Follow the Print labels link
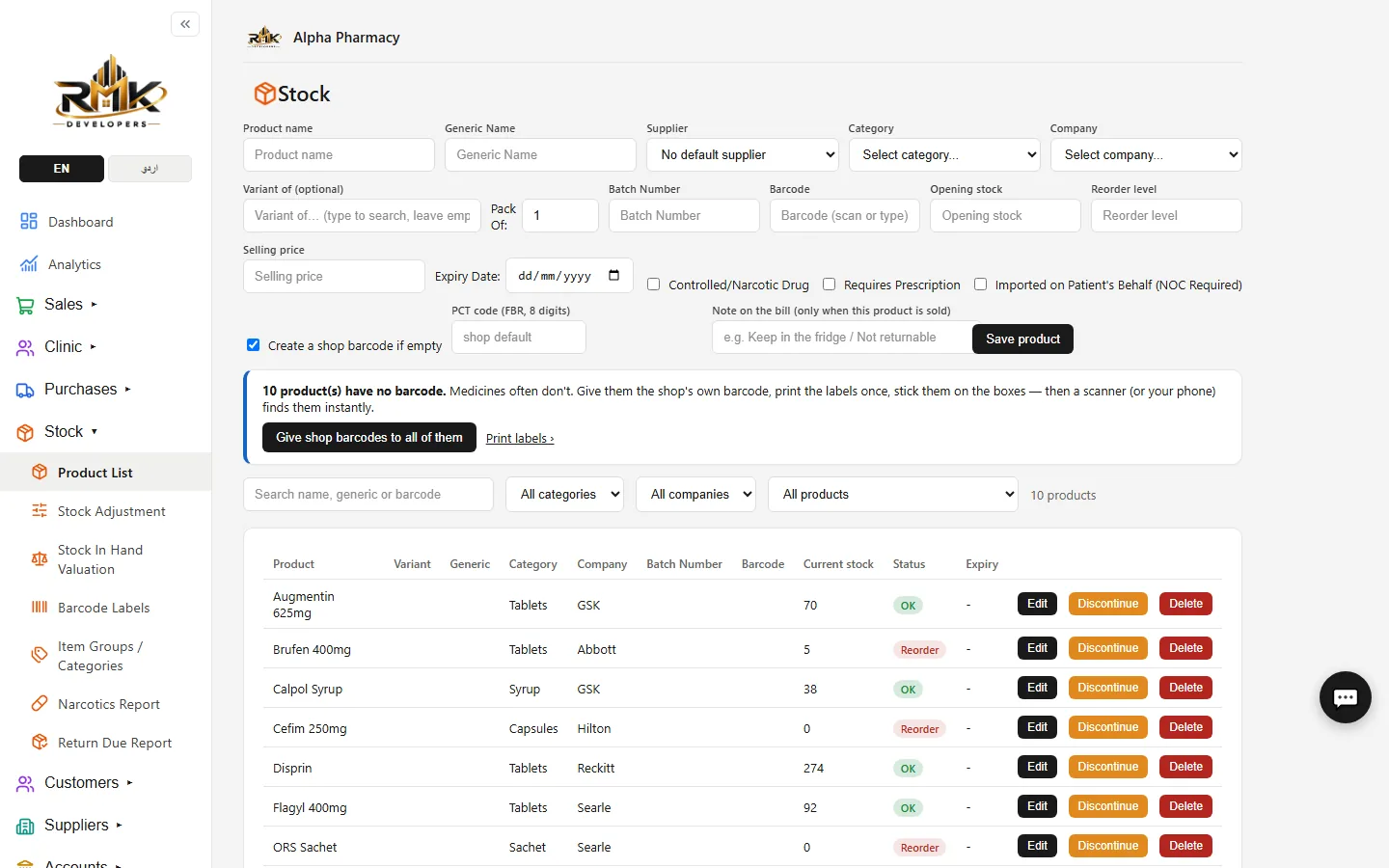This screenshot has width=1389, height=868. (x=520, y=439)
